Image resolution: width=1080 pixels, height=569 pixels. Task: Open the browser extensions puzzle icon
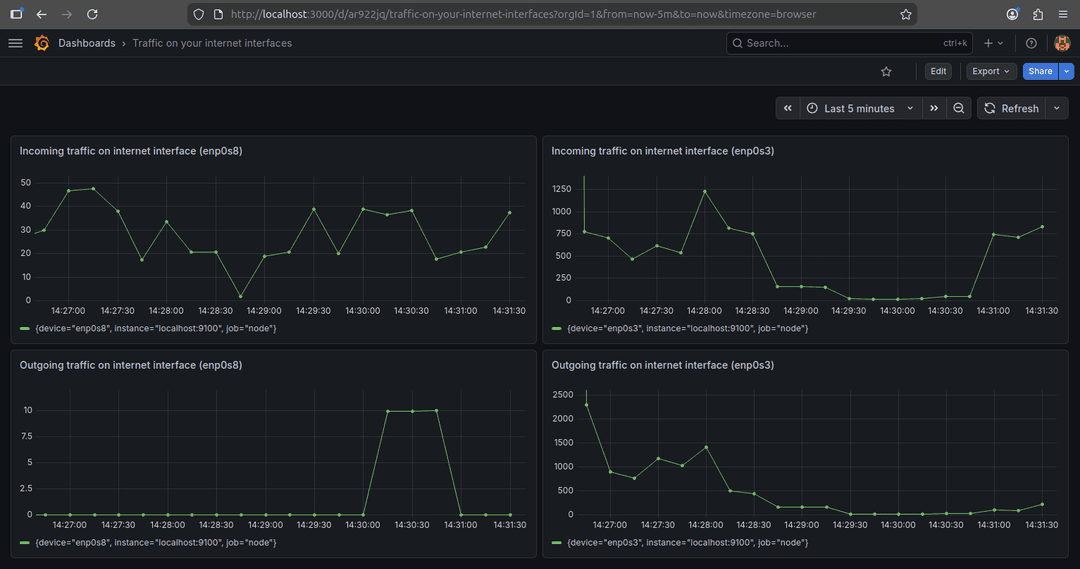(1038, 14)
